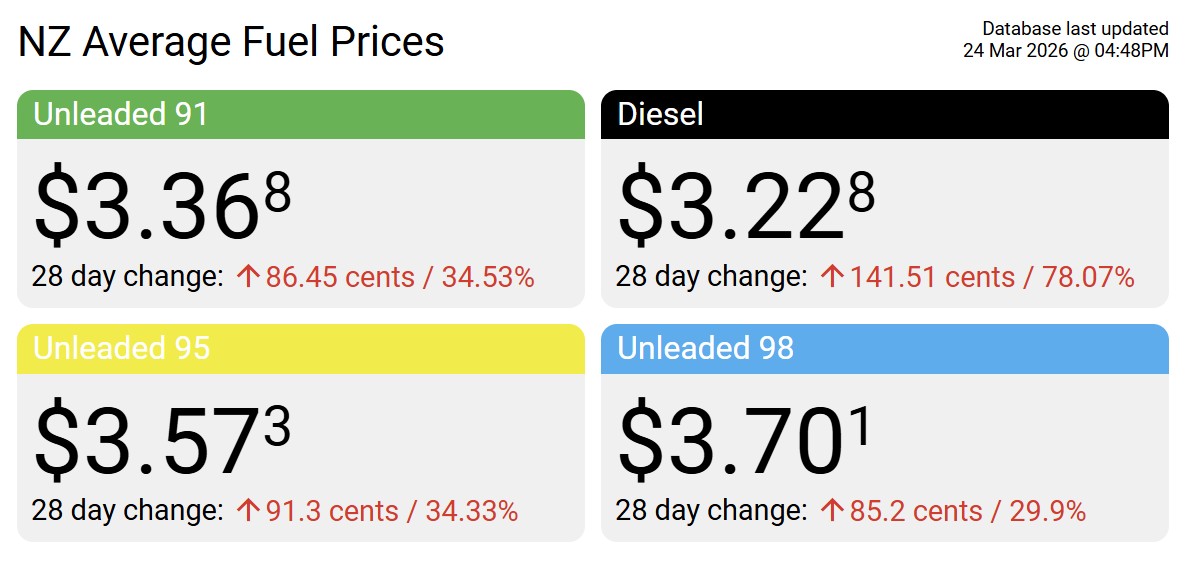Select the black Diesel header bar
This screenshot has width=1189, height=571.
[x=884, y=114]
